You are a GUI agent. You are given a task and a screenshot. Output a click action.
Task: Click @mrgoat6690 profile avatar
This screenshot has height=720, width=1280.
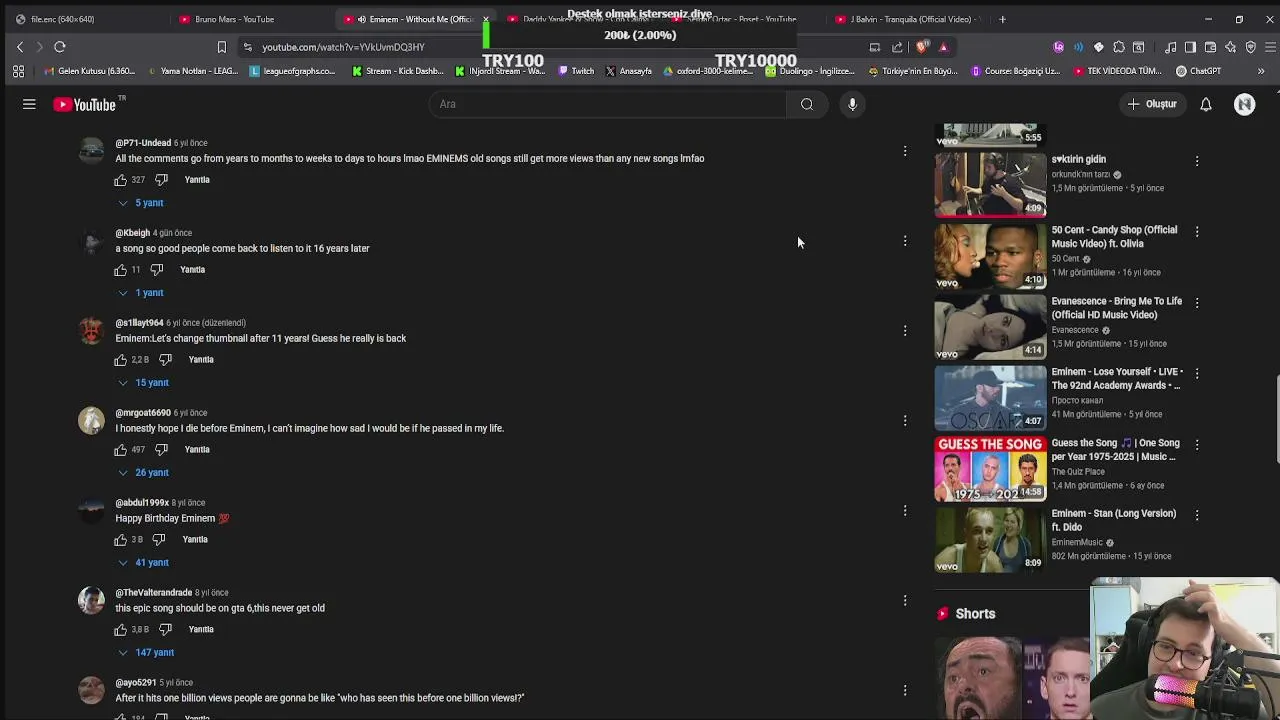(91, 420)
